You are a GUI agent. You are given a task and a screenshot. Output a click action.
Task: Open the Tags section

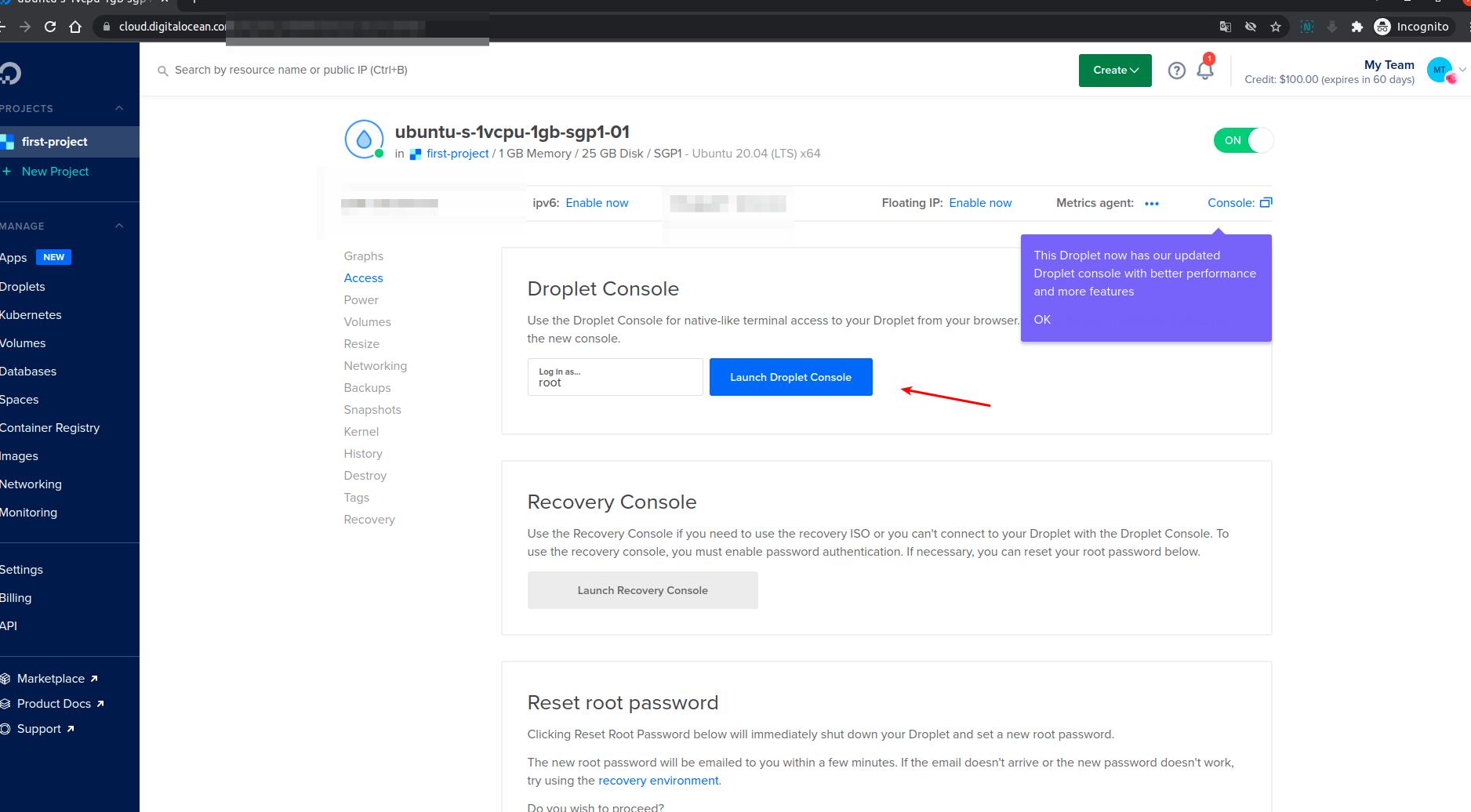(357, 498)
